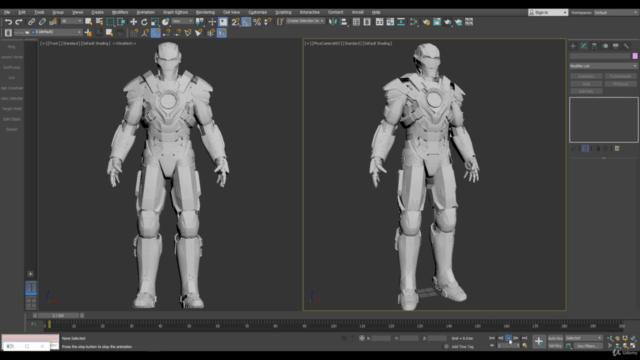Open the Utilities wrench panel tab
This screenshot has width=640, height=360.
[627, 46]
